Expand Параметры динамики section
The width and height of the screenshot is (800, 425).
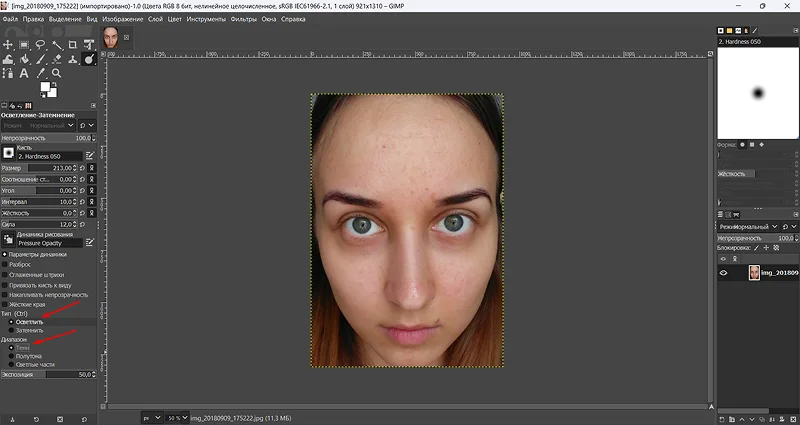(x=5, y=254)
